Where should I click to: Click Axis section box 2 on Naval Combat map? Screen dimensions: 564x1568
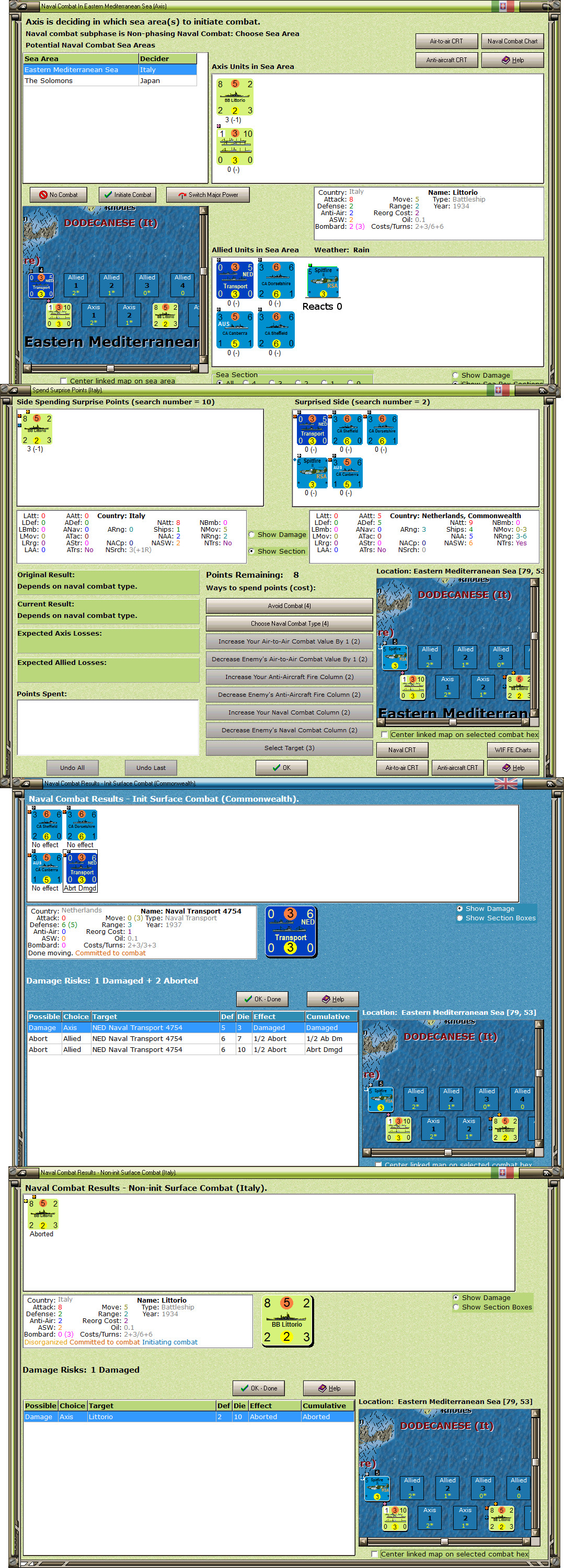click(129, 314)
